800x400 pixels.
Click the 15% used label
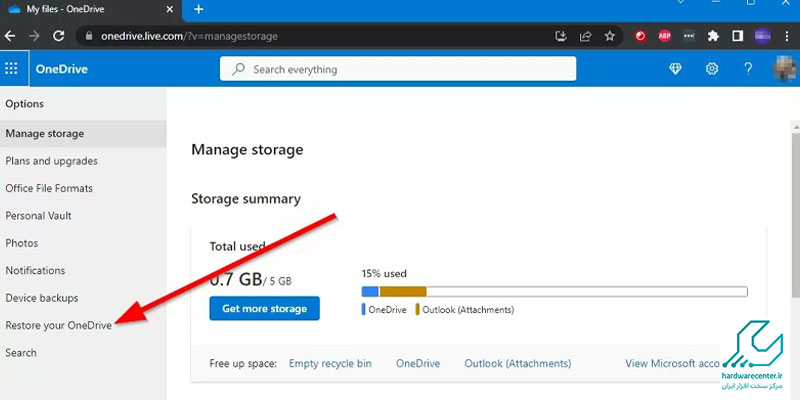click(x=384, y=273)
